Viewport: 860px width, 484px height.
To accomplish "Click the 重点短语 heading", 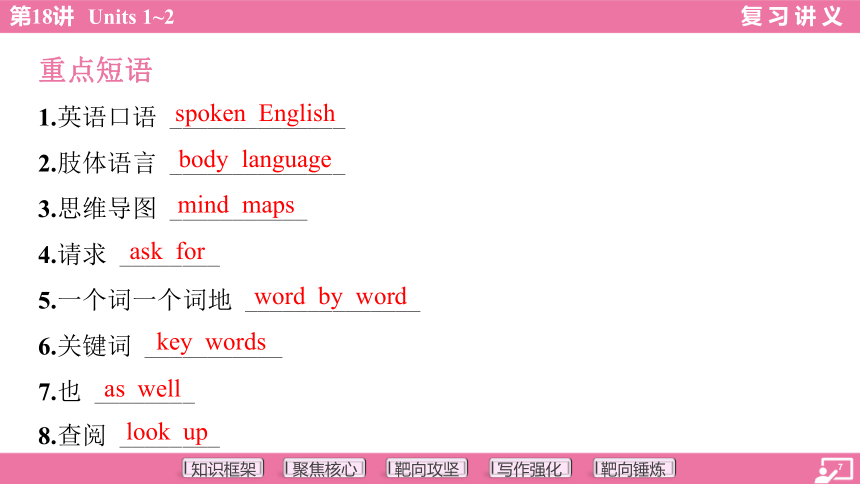I will pos(95,70).
